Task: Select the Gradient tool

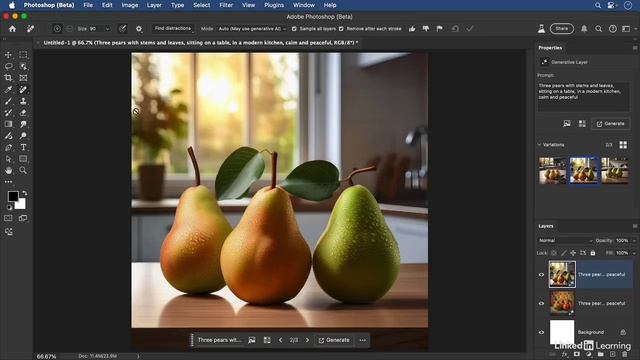Action: tap(8, 124)
